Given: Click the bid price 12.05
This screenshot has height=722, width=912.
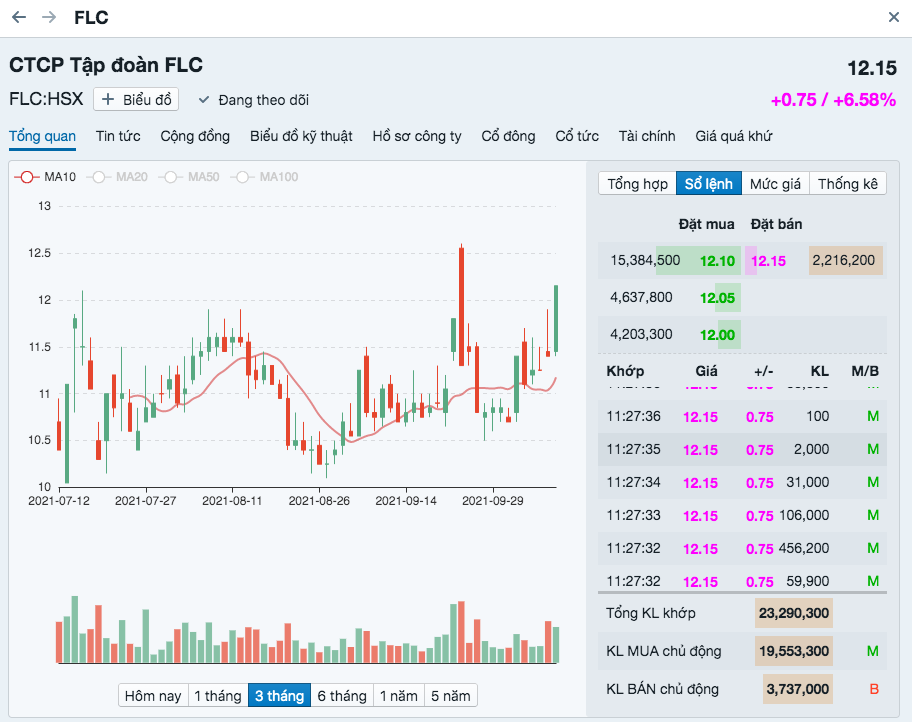Looking at the screenshot, I should pos(717,298).
